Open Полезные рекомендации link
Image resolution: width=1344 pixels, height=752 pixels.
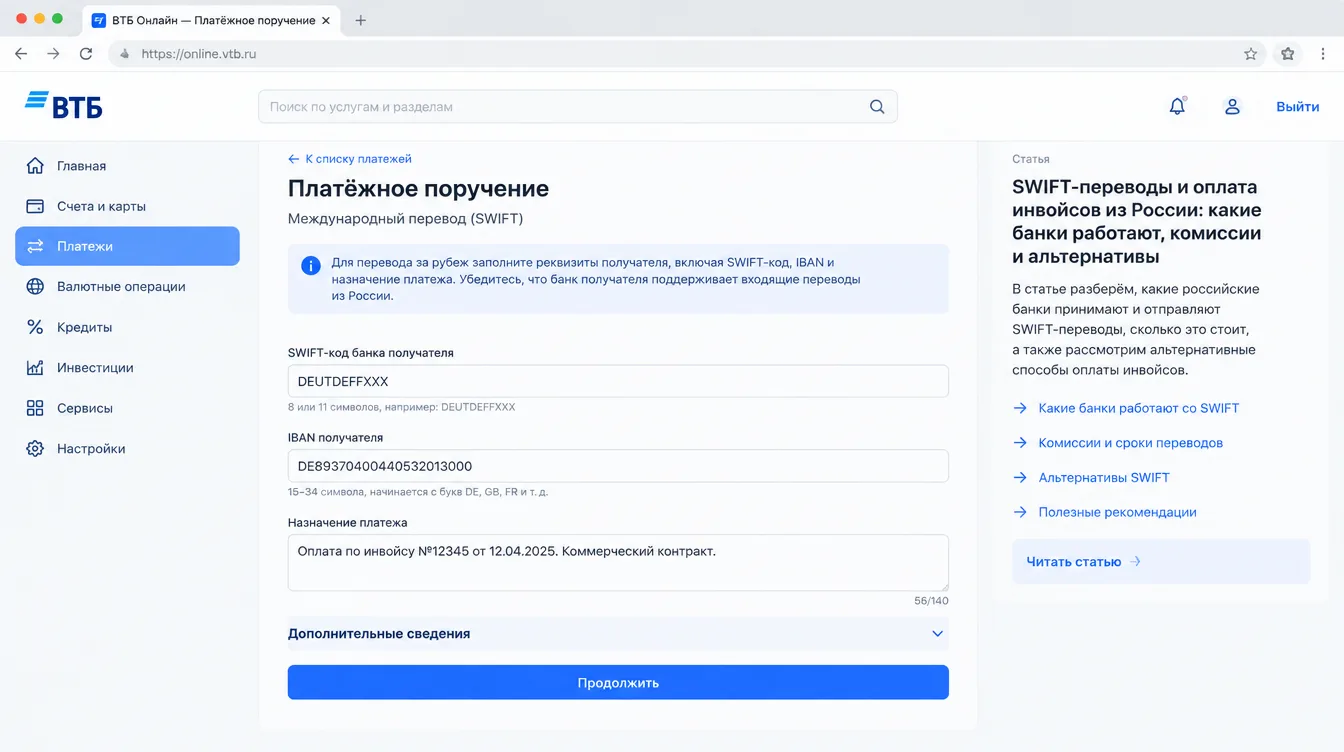[x=1117, y=512]
